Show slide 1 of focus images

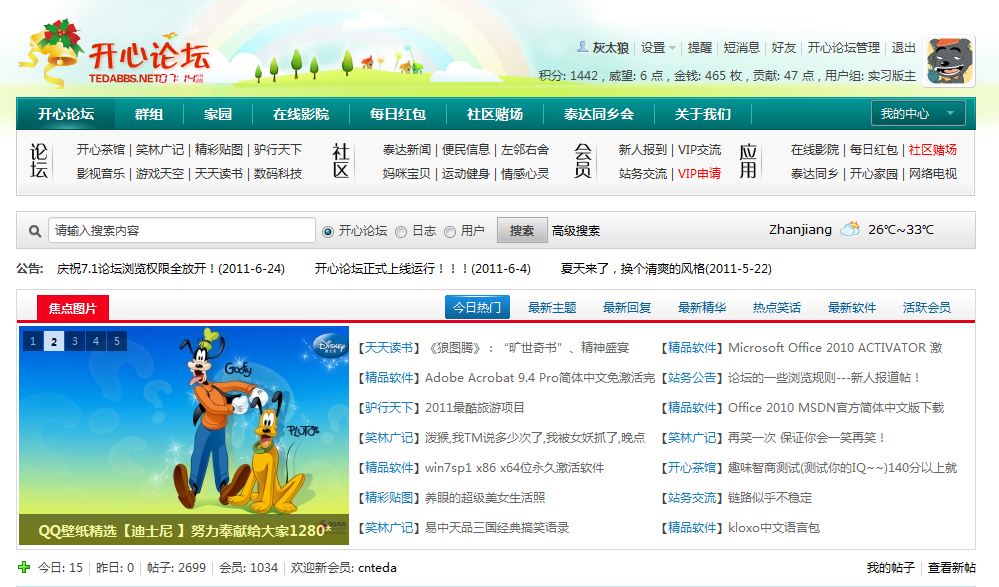(x=33, y=341)
